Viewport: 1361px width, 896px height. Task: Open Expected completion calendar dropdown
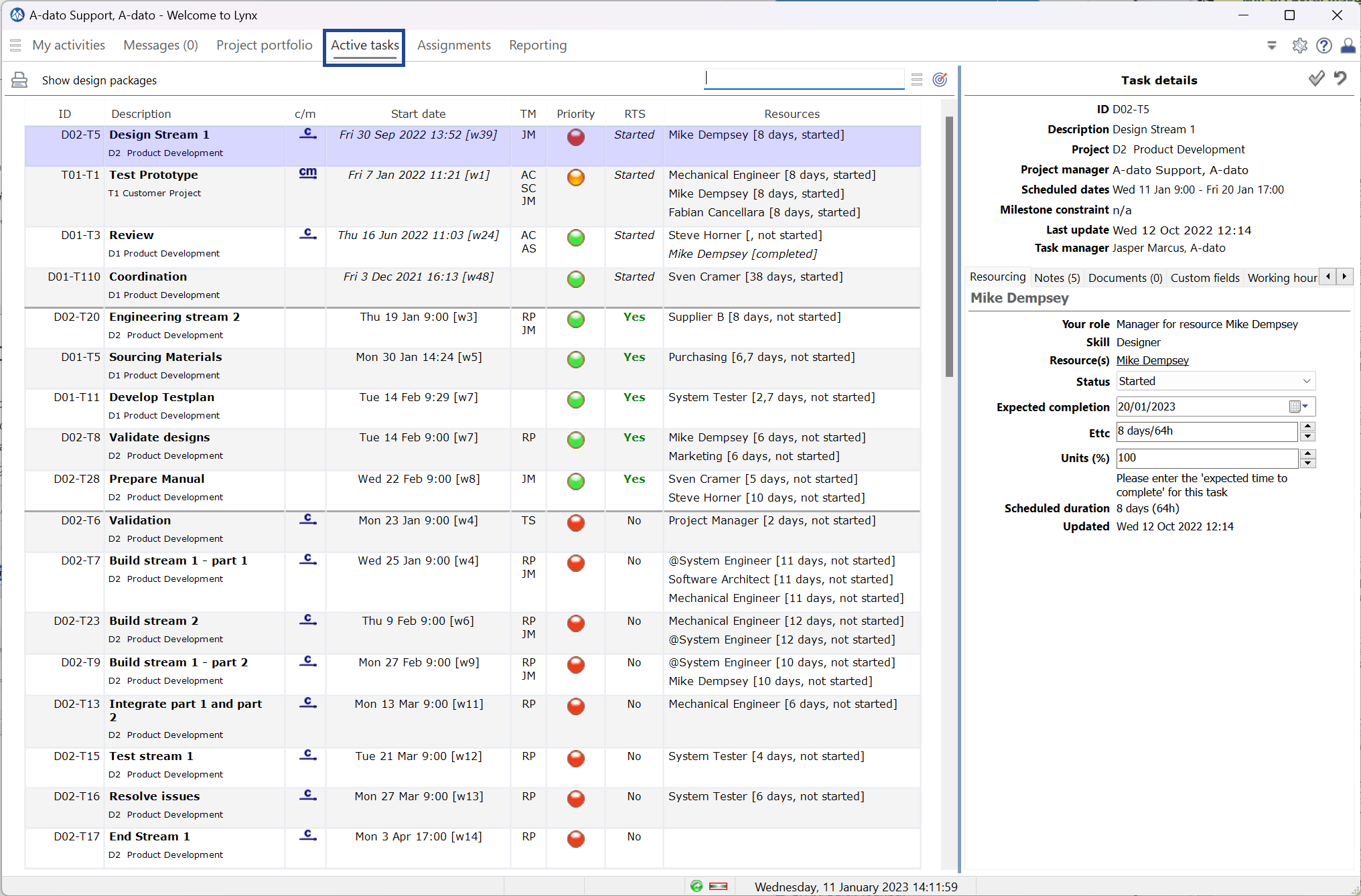1299,406
